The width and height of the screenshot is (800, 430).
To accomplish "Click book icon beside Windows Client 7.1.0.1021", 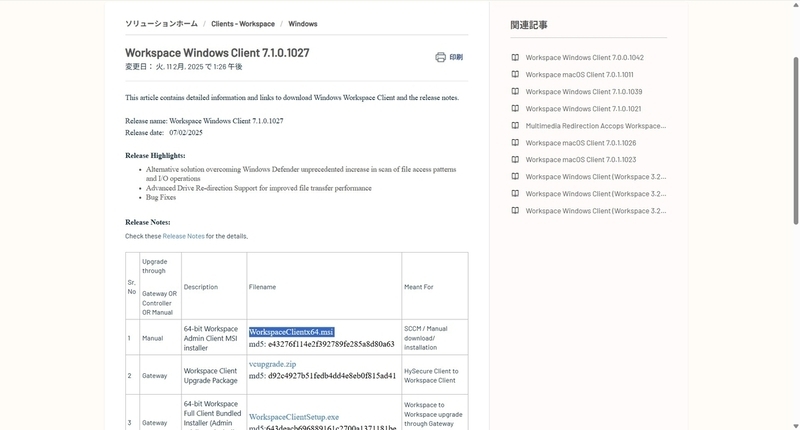I will (x=515, y=109).
